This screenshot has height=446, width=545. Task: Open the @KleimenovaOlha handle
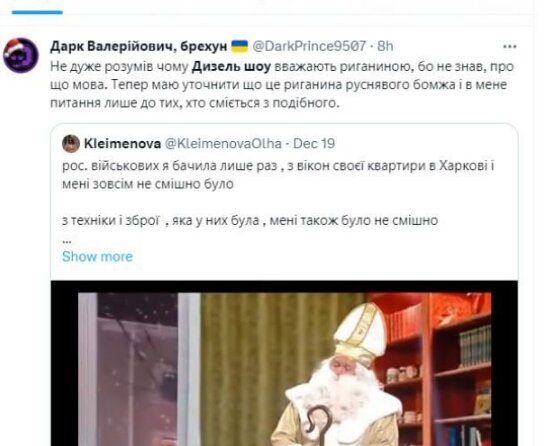click(222, 144)
